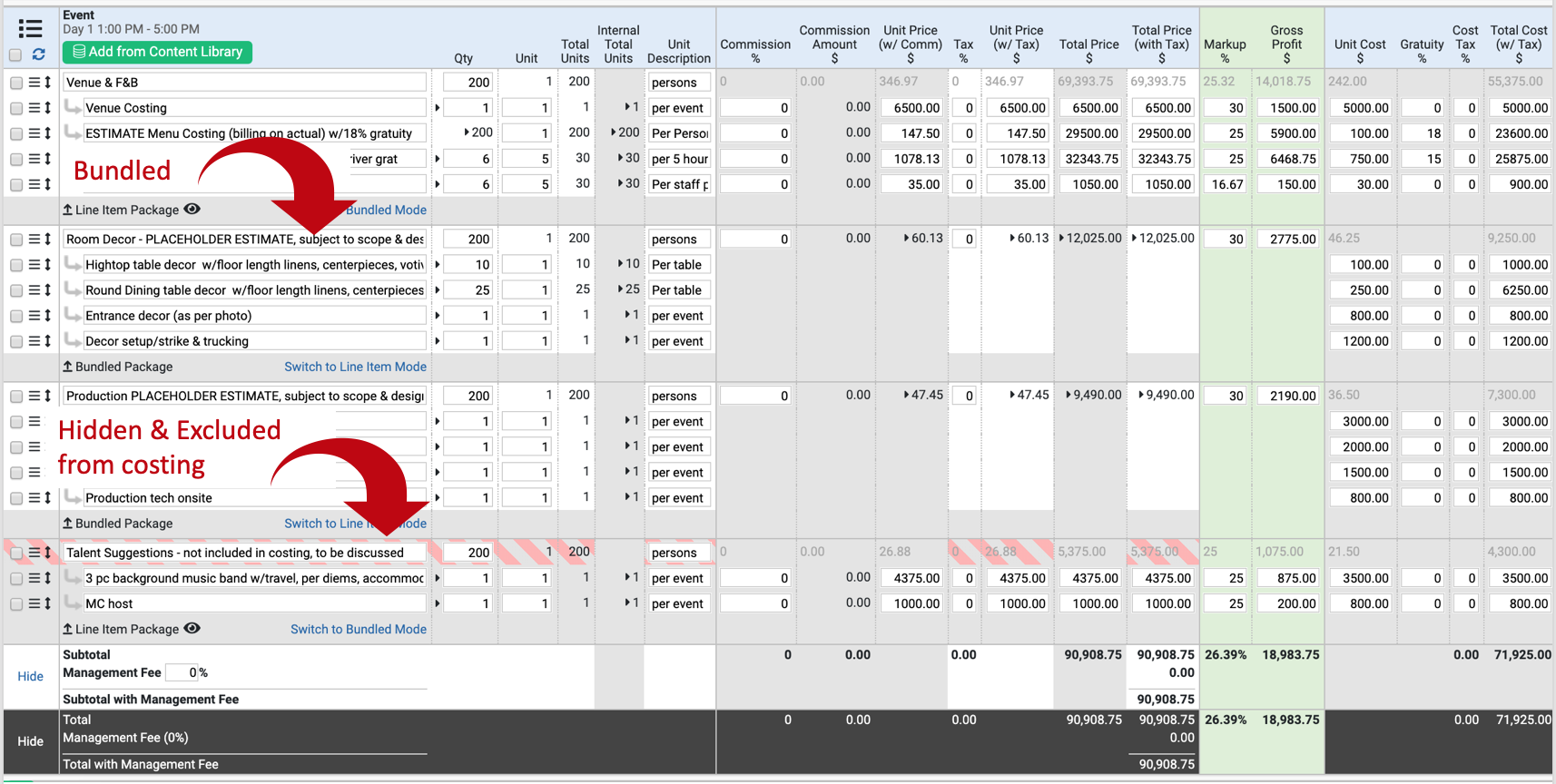Toggle eye icon beside first Line Item Package

(x=192, y=209)
